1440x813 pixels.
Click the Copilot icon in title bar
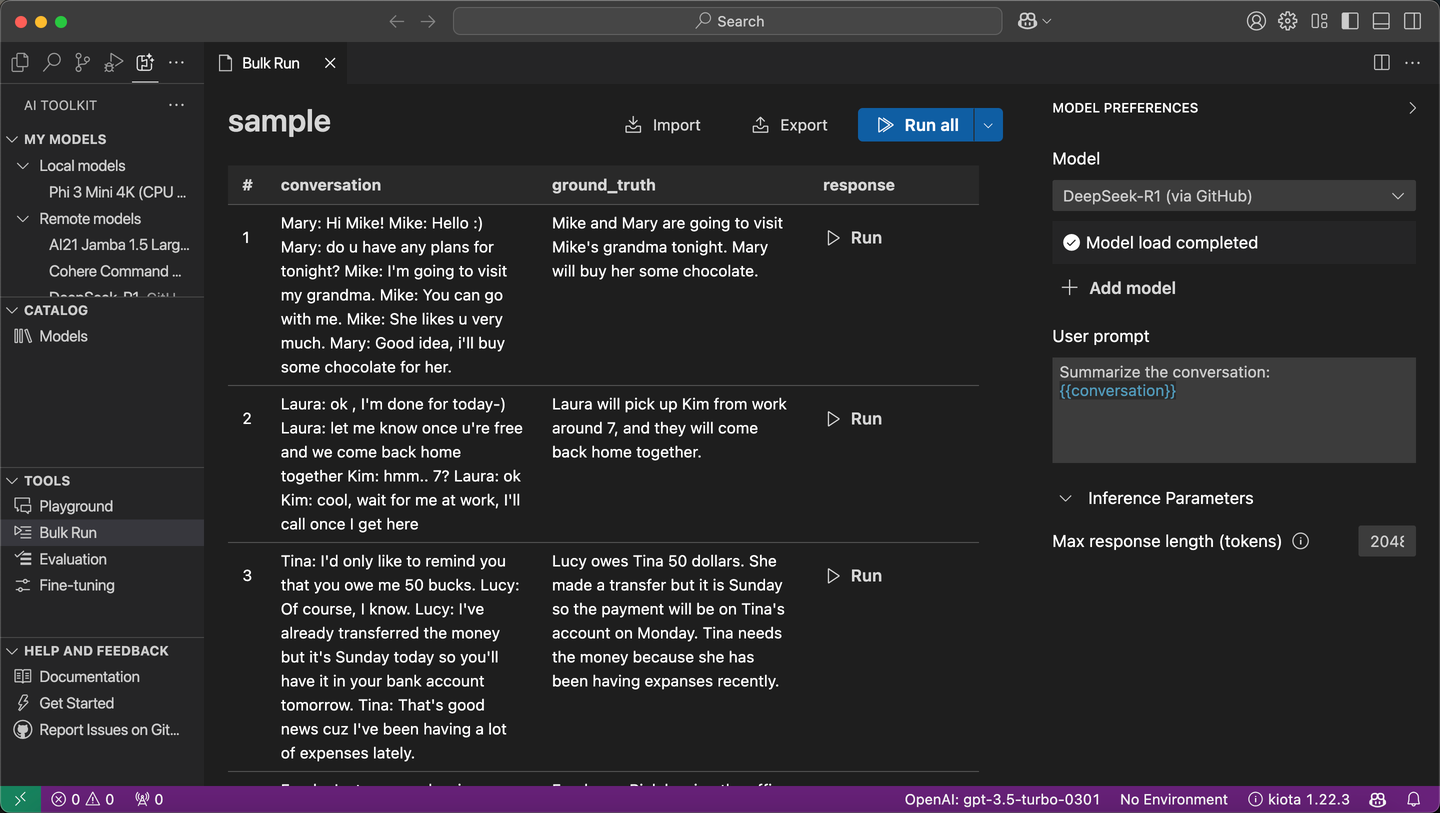[1027, 21]
